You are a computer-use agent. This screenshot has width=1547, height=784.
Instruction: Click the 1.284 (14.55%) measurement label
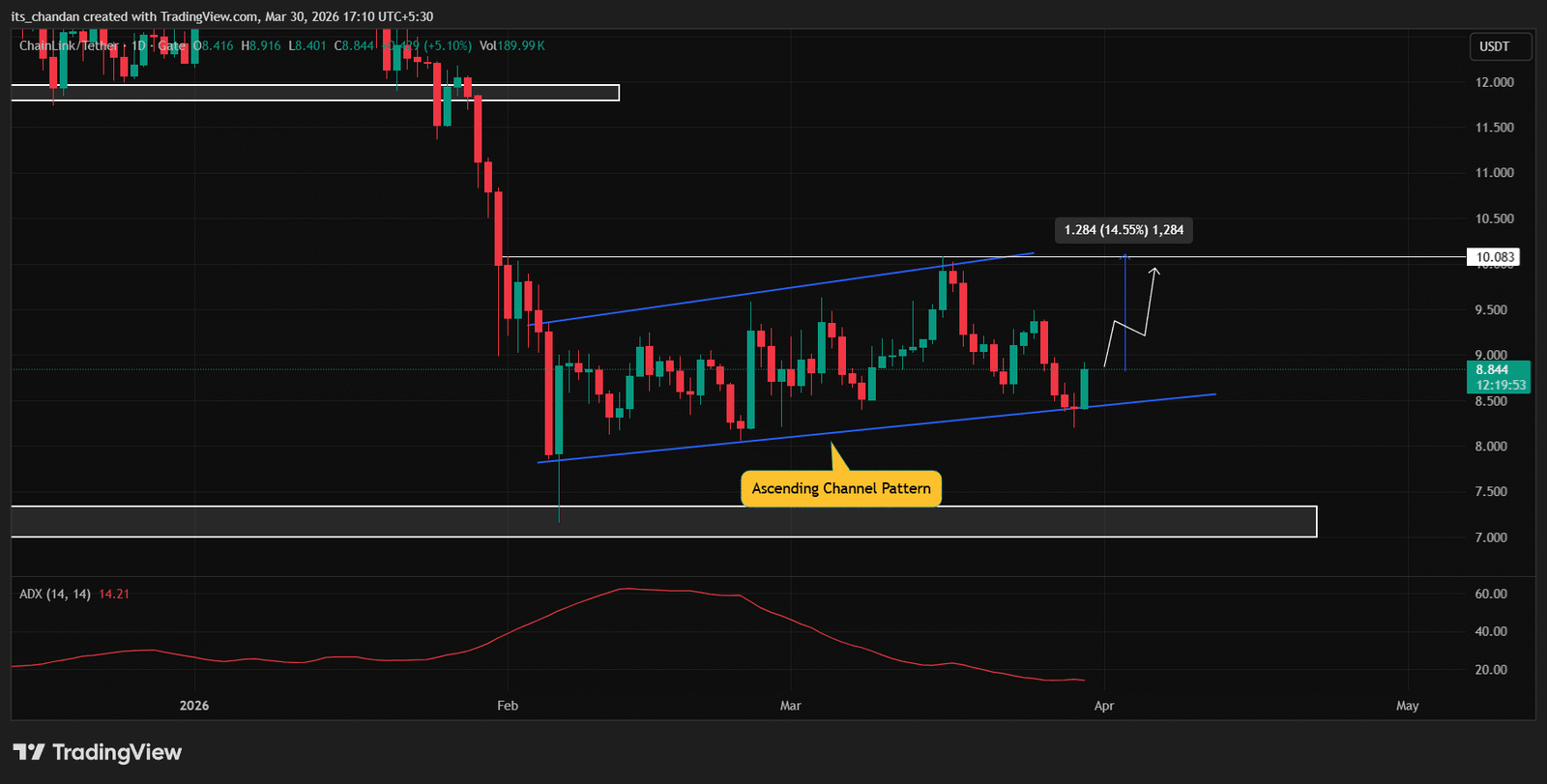(1124, 230)
